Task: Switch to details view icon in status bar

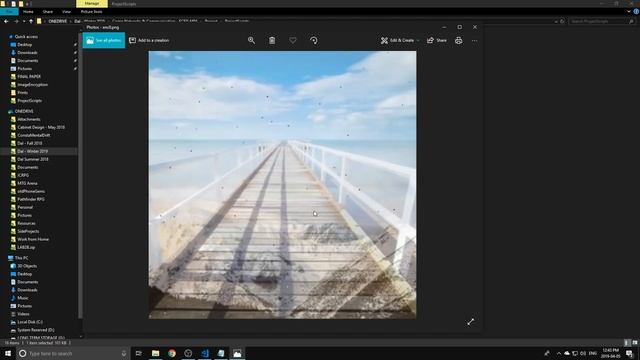Action: [627, 343]
